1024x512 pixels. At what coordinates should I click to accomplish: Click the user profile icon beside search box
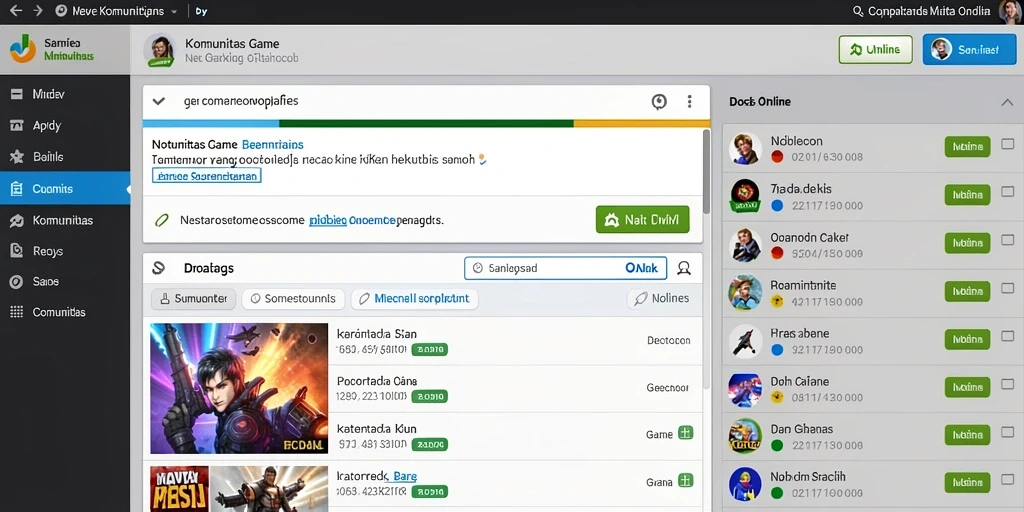(684, 268)
